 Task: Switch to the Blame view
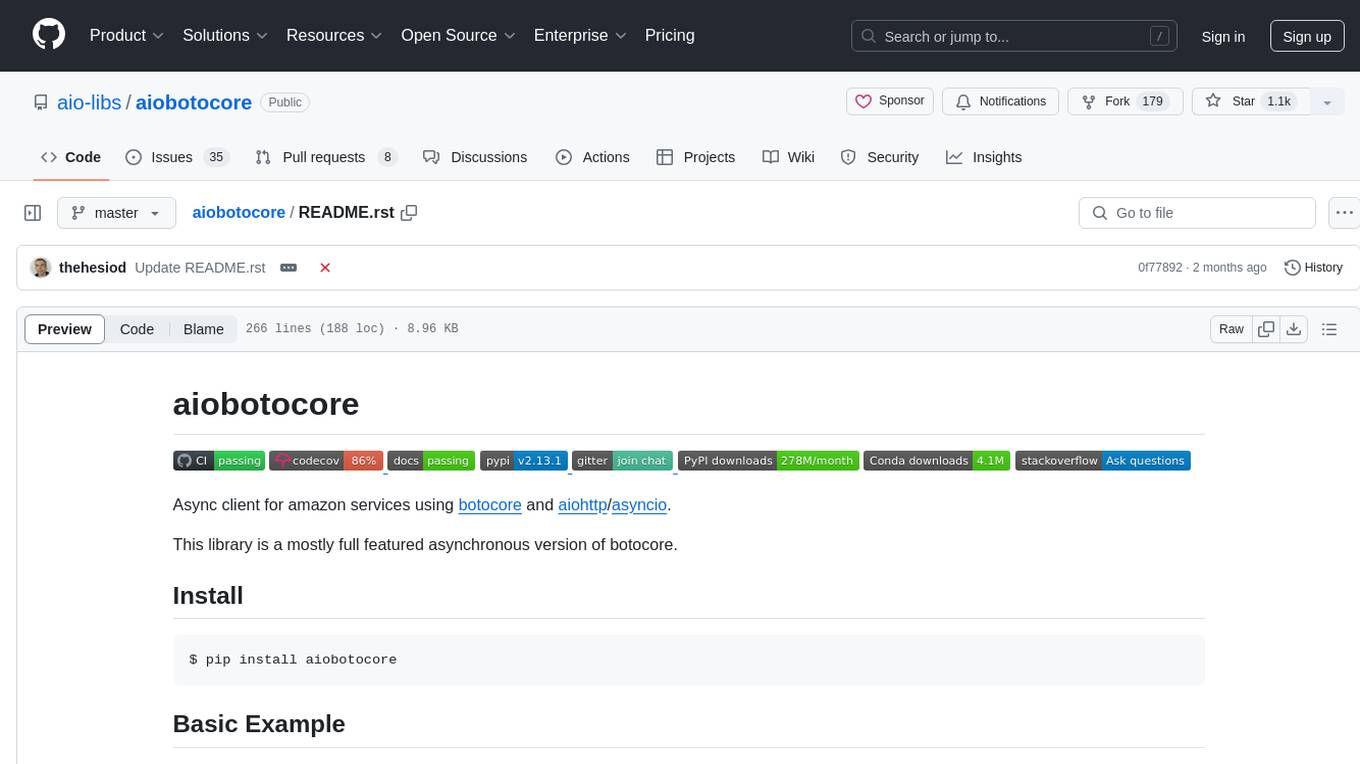pos(203,329)
